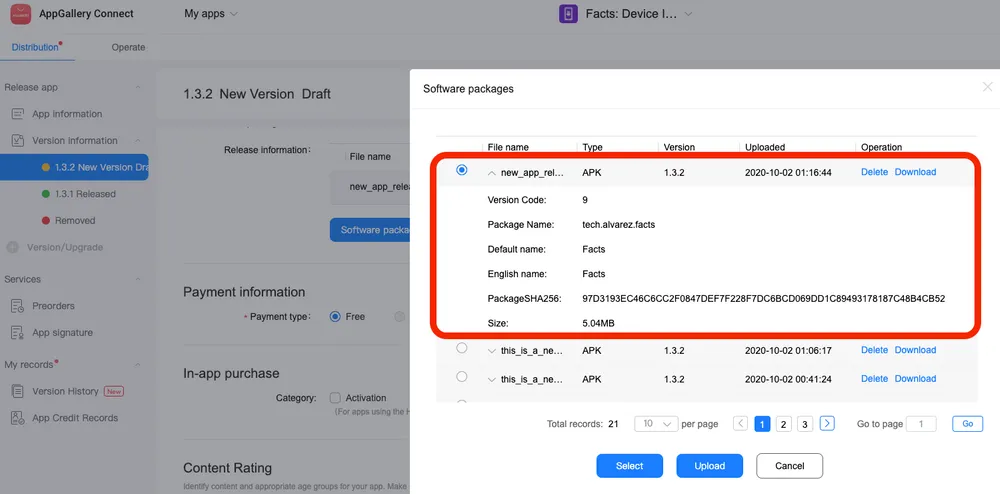Delete package uploaded at 01:06:17
Viewport: 1000px width, 494px height.
point(874,350)
